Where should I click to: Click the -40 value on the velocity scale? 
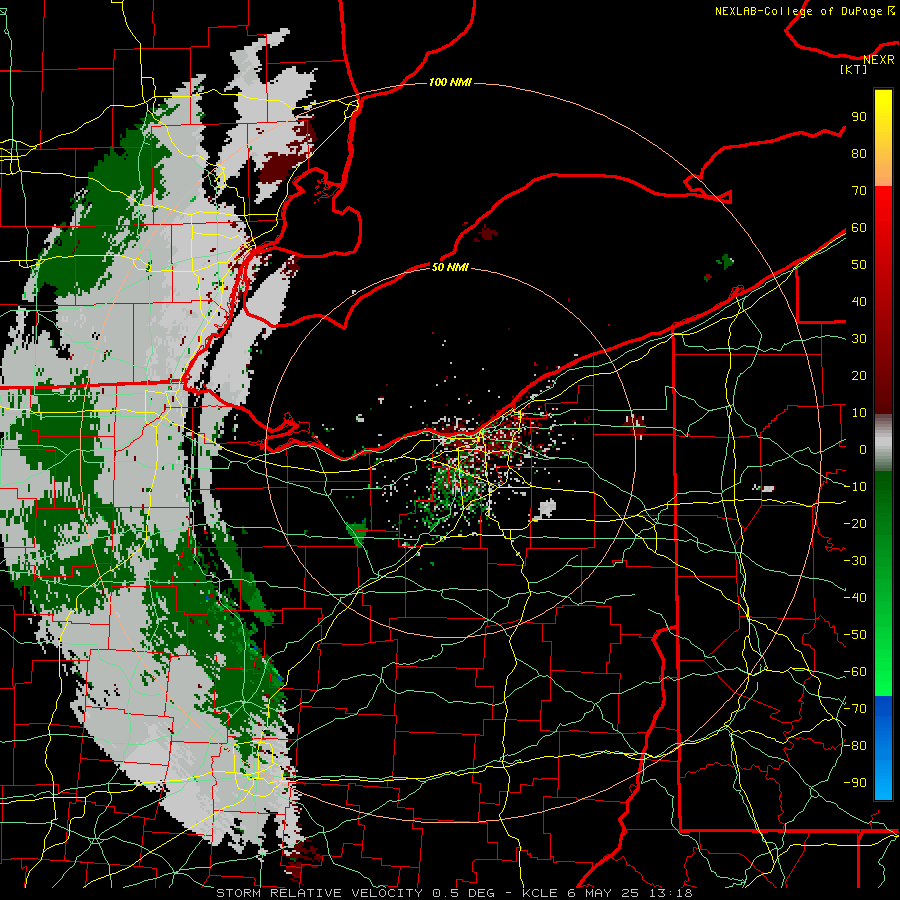[x=855, y=598]
